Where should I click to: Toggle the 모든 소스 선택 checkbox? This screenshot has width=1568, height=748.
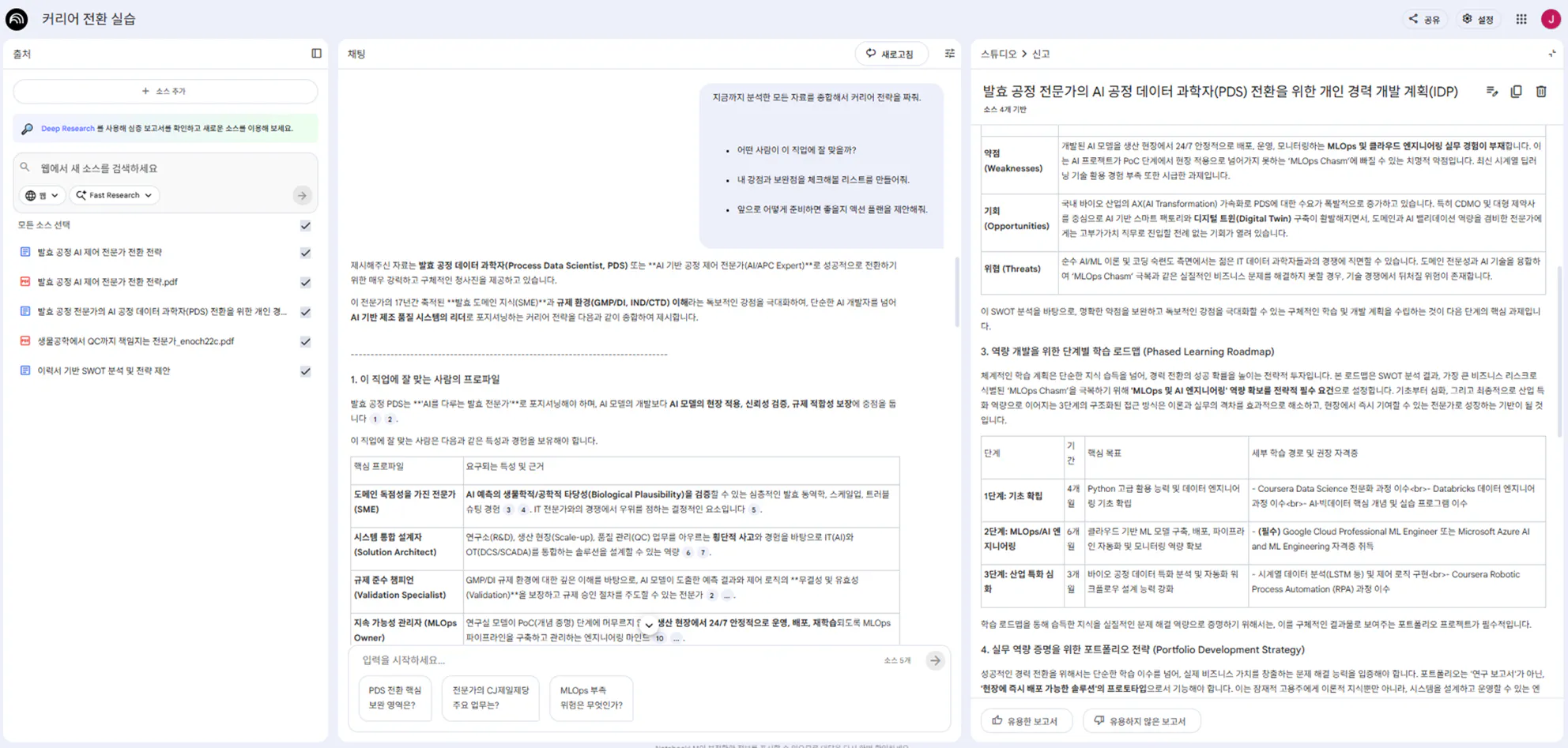tap(305, 225)
